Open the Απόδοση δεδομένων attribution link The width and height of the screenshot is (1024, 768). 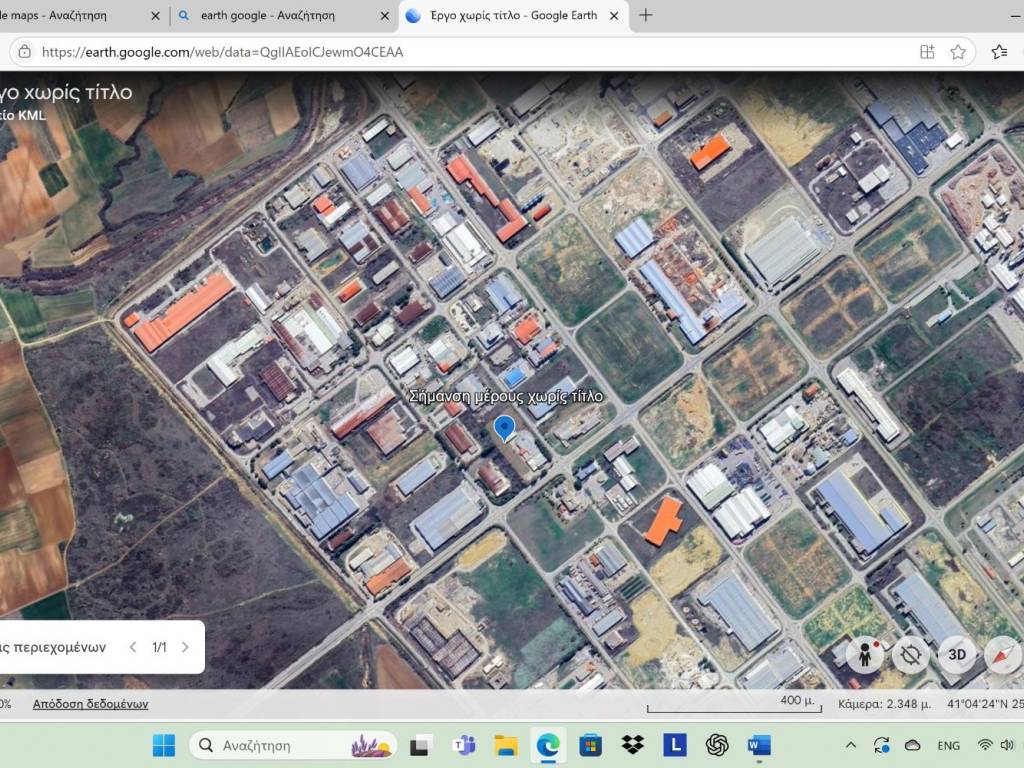(90, 704)
